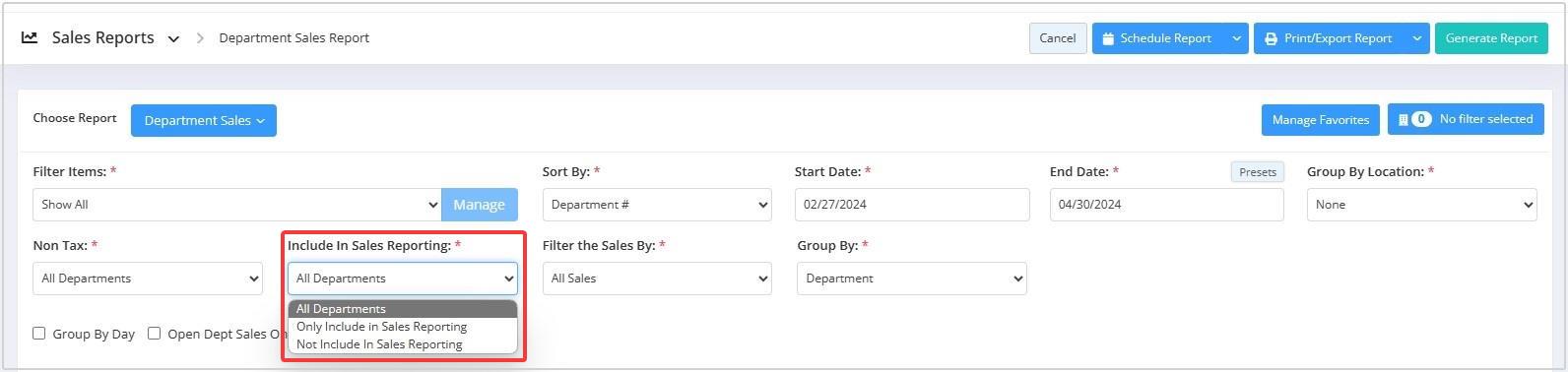Click the filter icon by No filter selected

1404,119
